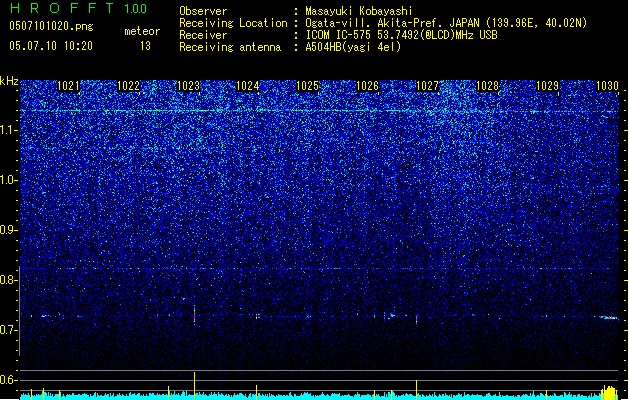Click the 'Receiving antenna' label
The width and height of the screenshot is (629, 400).
point(230,47)
